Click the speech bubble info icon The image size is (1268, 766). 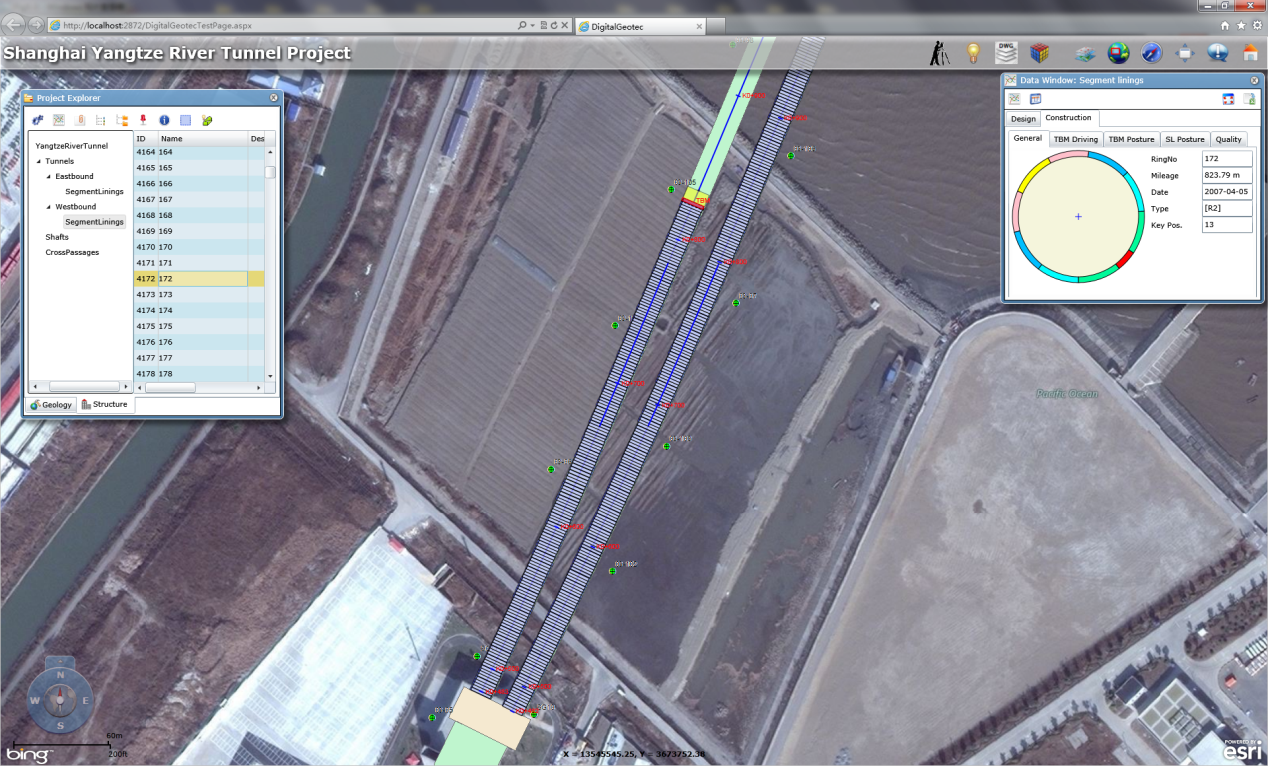coord(1218,53)
